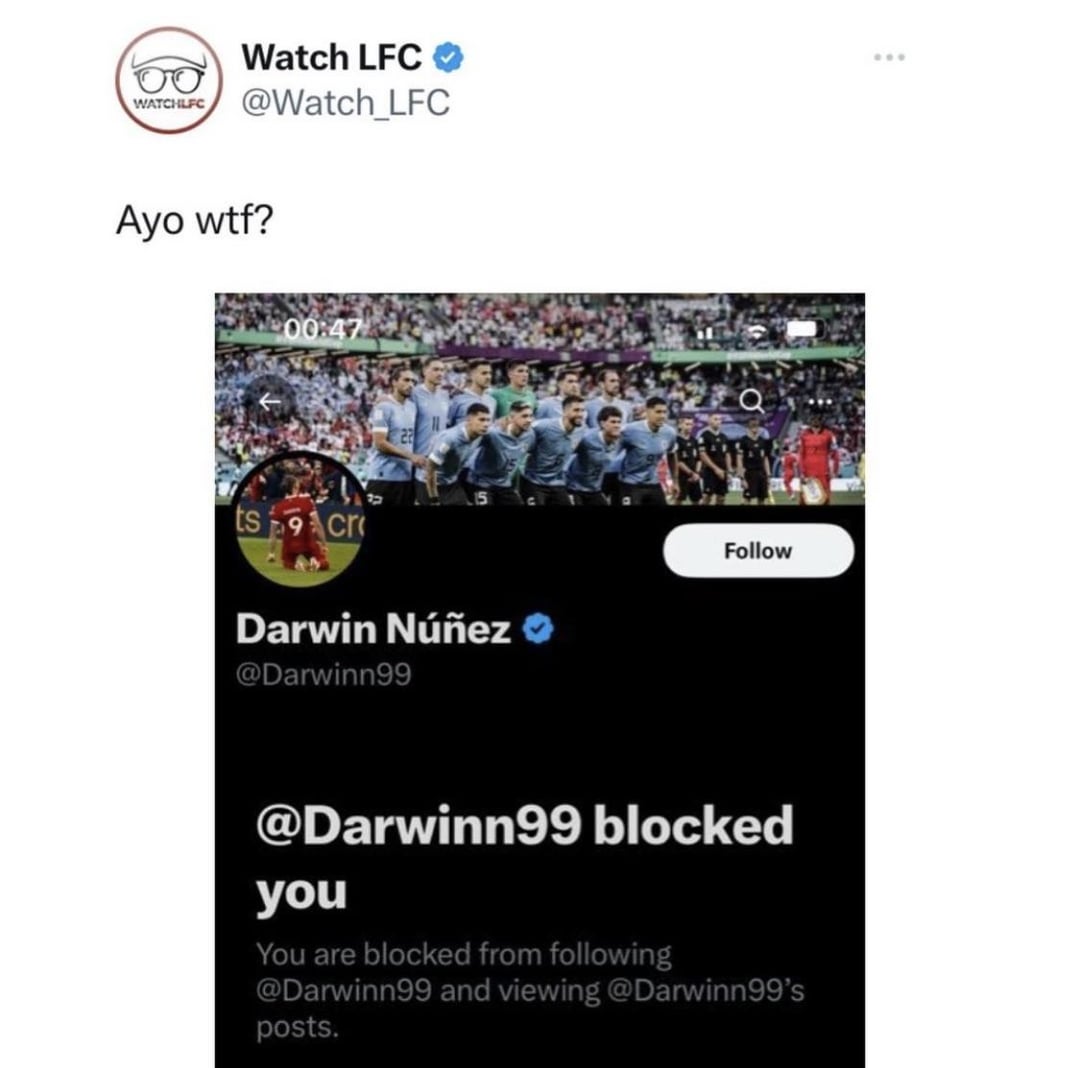Screen dimensions: 1080x1068
Task: Open the @Watch_LFC handle link
Action: (x=346, y=103)
